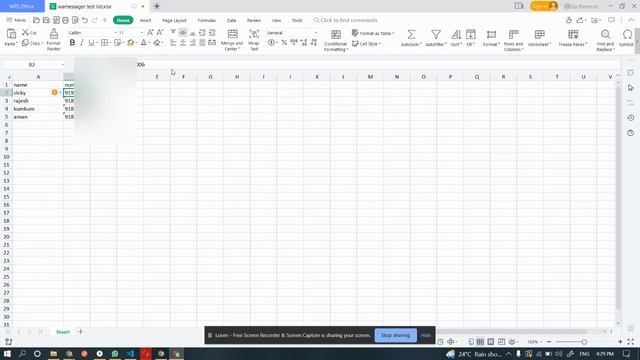Click the Print icon in quick access
This screenshot has height=360, width=640.
click(65, 20)
